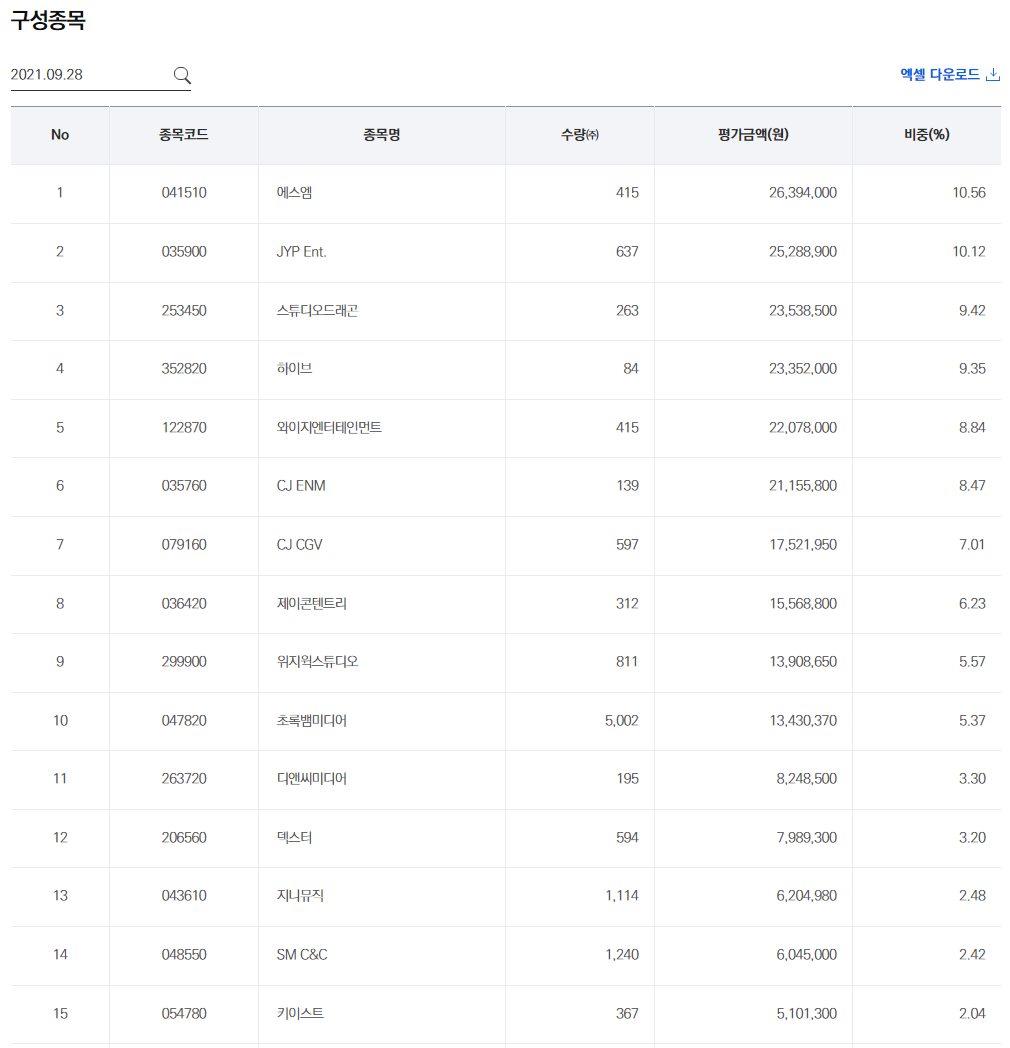This screenshot has height=1048, width=1010.
Task: Click the stock name 위지윅스튜디오
Action: tap(318, 662)
